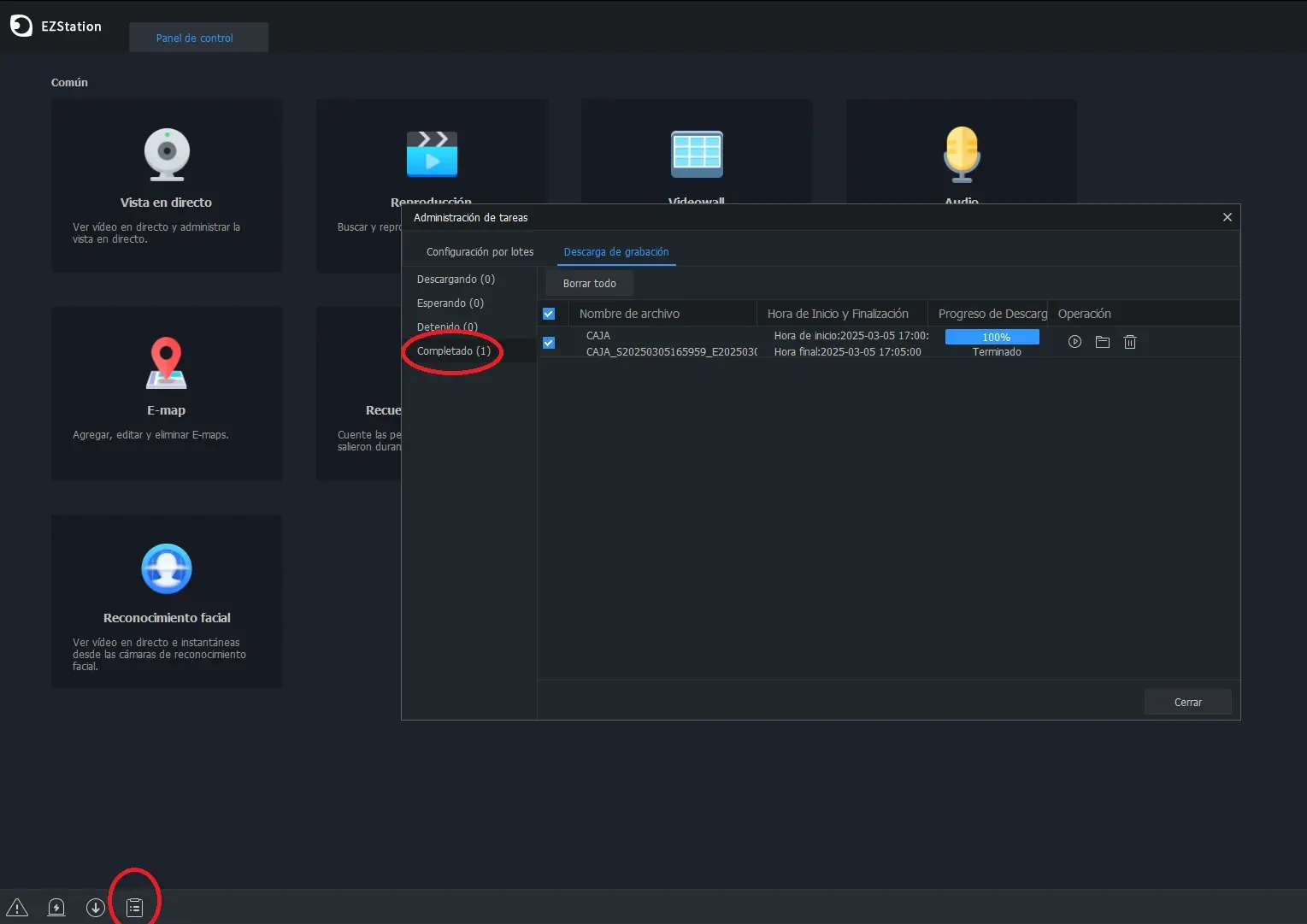Show Descargando (0) task list
Screen dimensions: 1307x924
coord(456,280)
